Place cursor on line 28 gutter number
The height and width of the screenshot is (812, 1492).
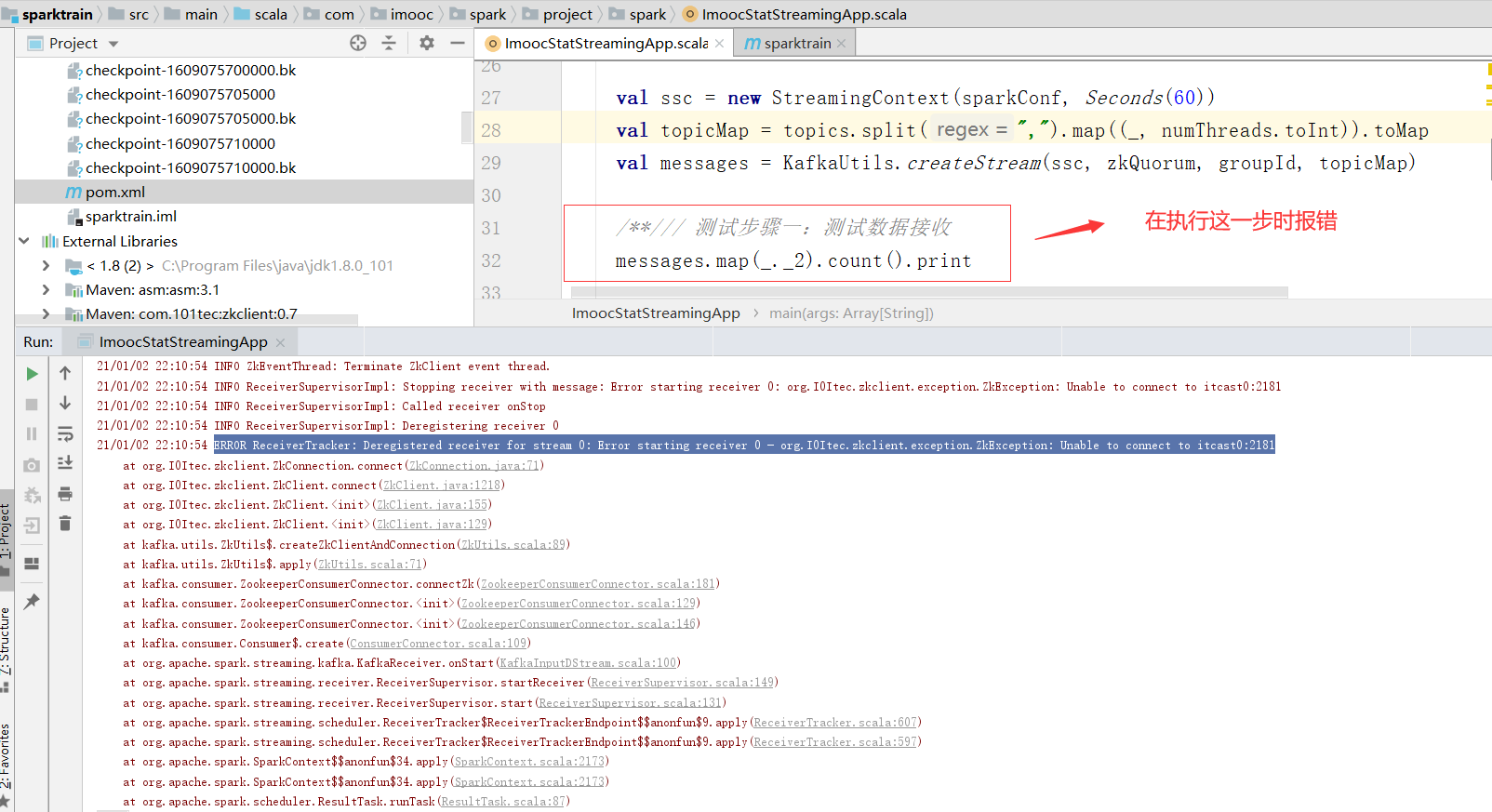491,130
